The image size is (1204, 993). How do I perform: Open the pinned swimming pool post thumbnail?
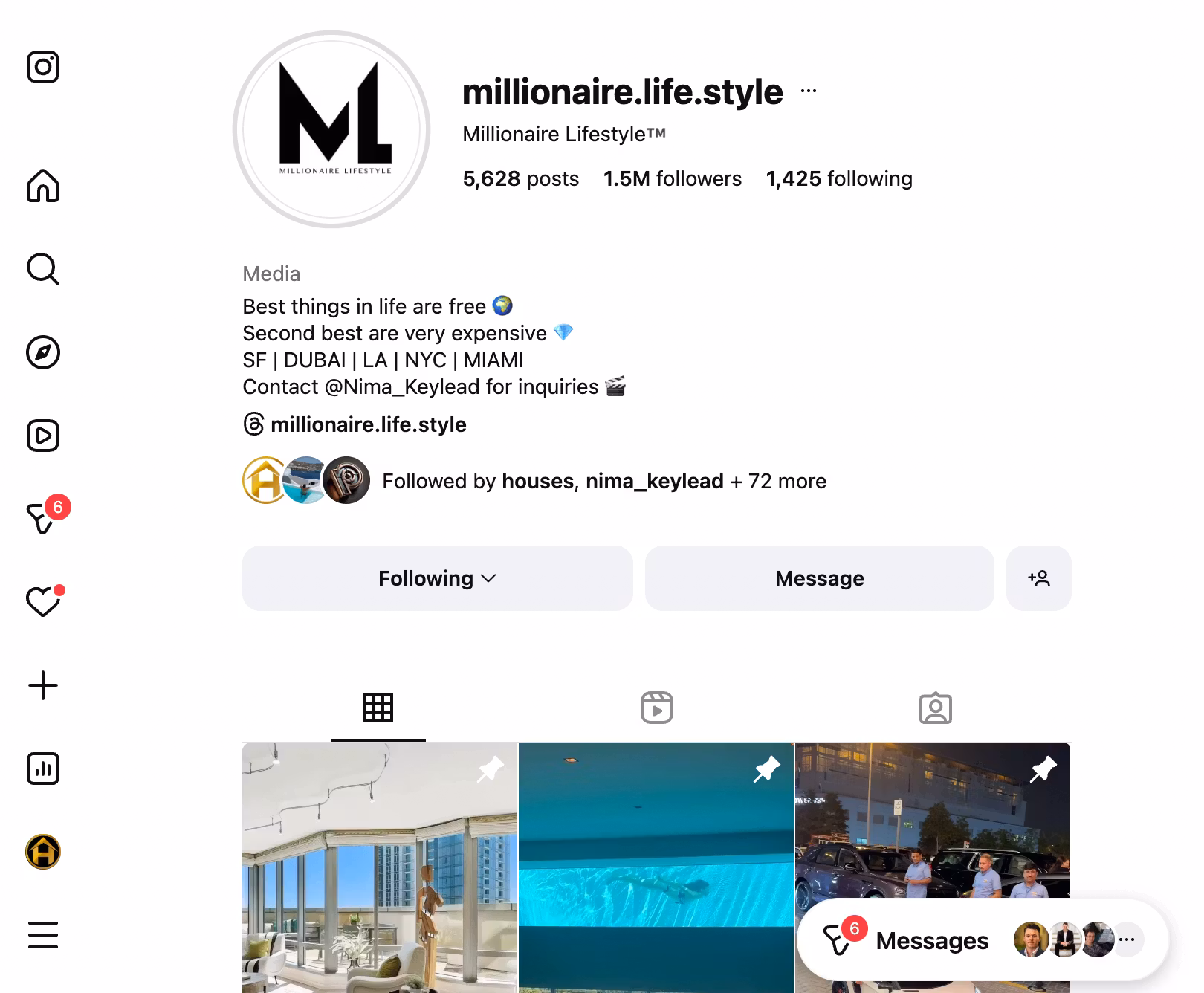pos(656,867)
